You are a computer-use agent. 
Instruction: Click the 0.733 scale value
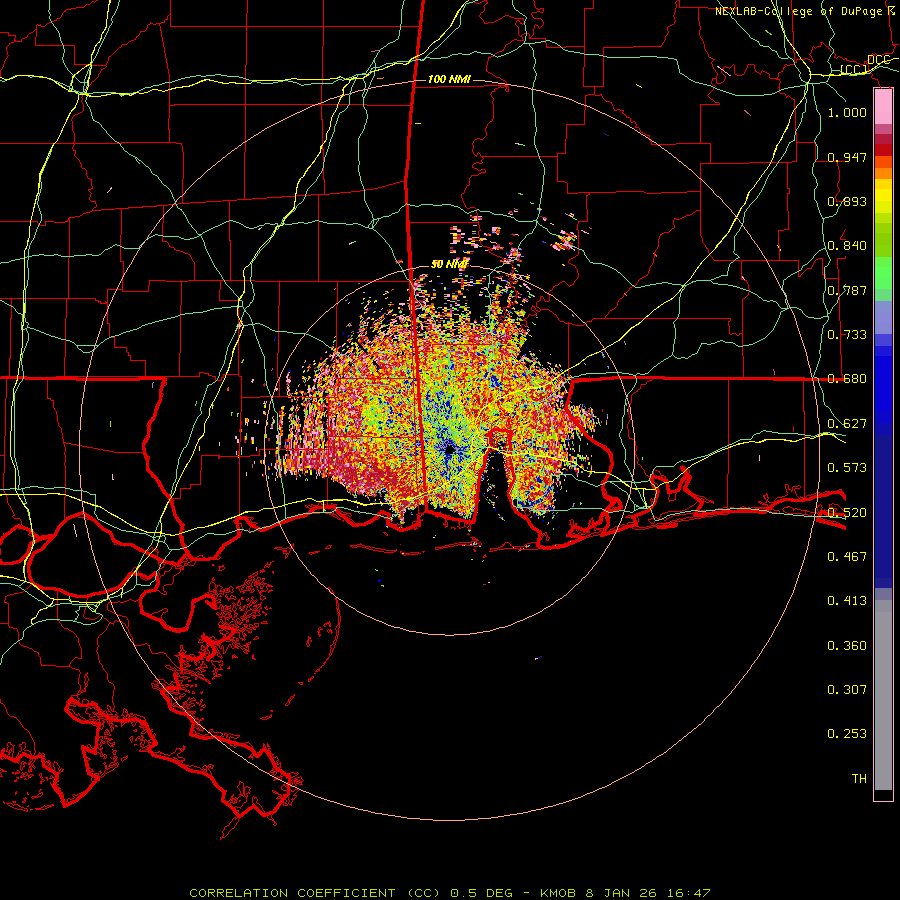[847, 335]
